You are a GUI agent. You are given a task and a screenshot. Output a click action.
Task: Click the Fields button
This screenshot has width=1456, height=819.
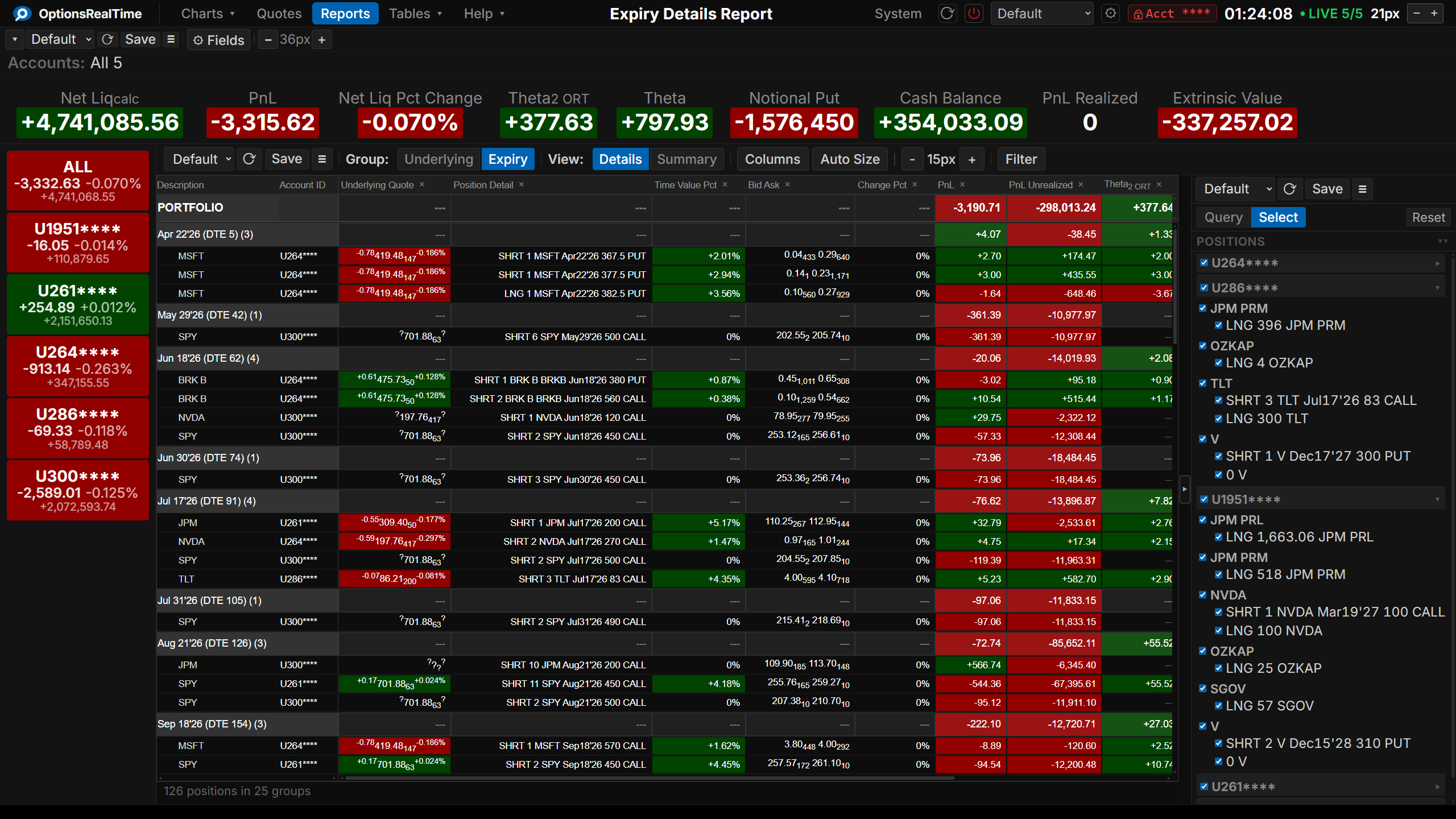pos(219,40)
